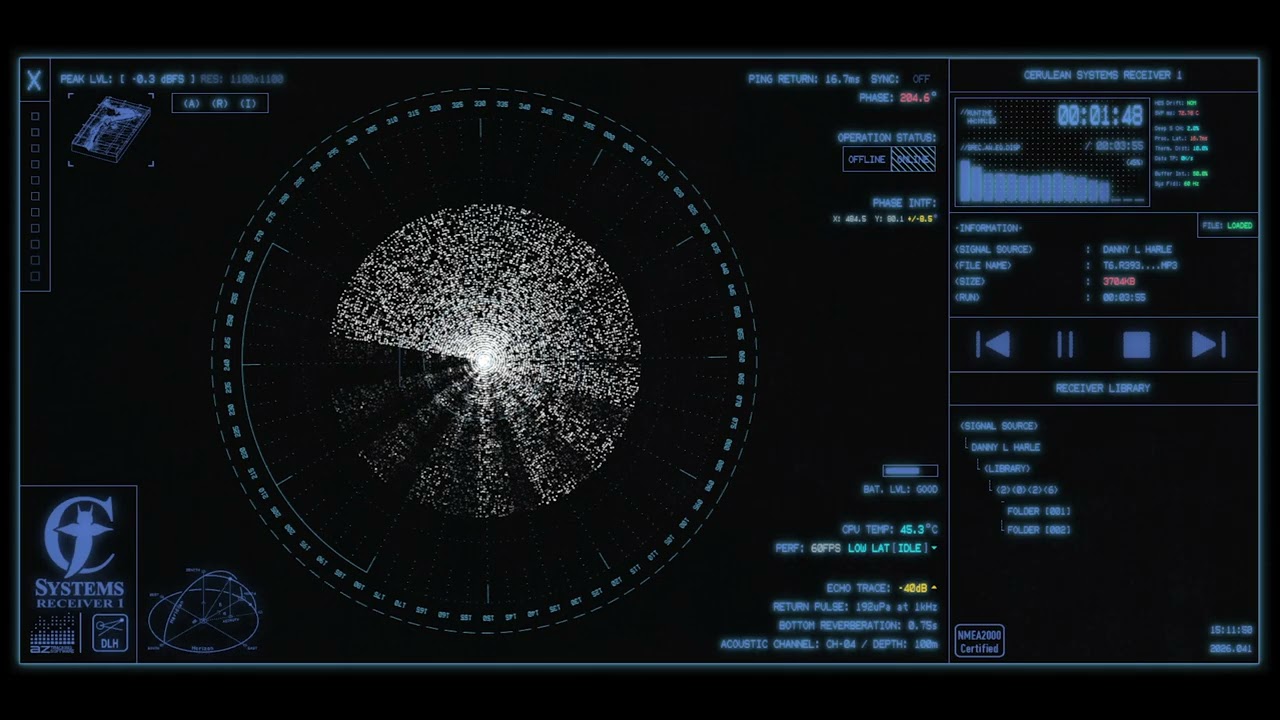Click the -INFORMATION- section header

coord(988,228)
